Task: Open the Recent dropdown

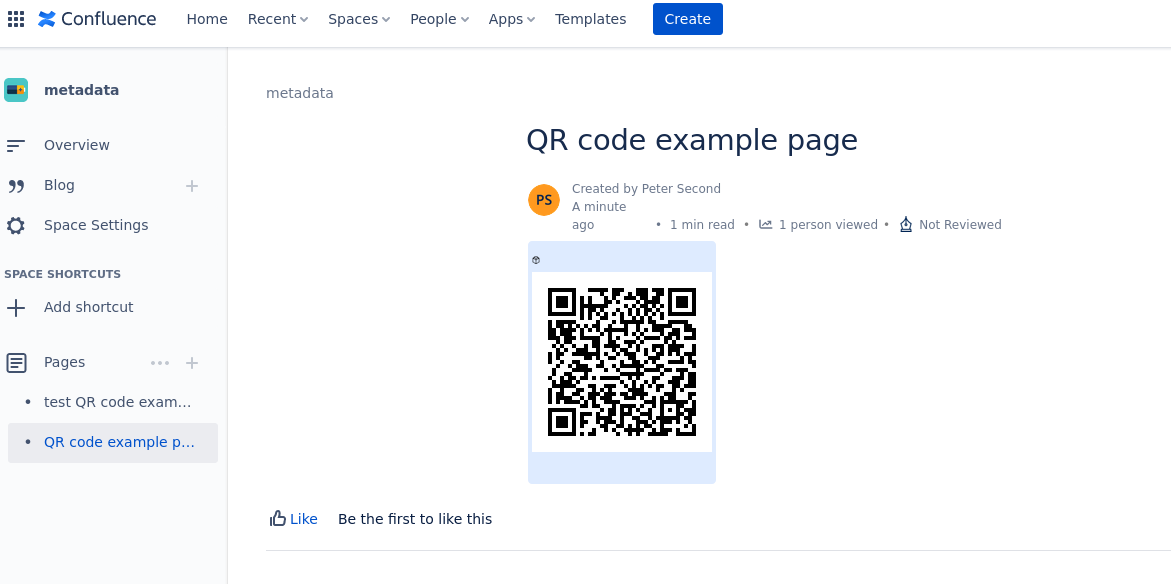Action: (x=277, y=18)
